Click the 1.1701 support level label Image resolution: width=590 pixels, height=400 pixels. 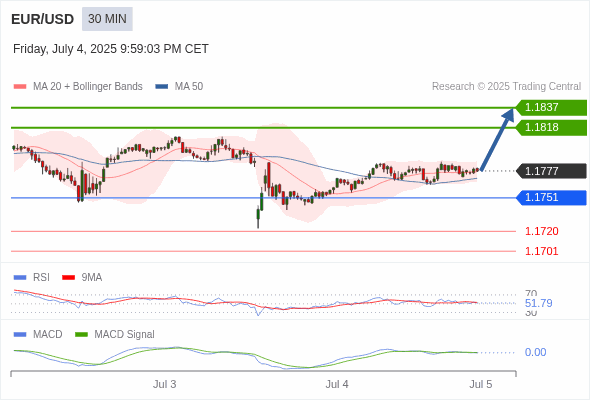point(541,251)
